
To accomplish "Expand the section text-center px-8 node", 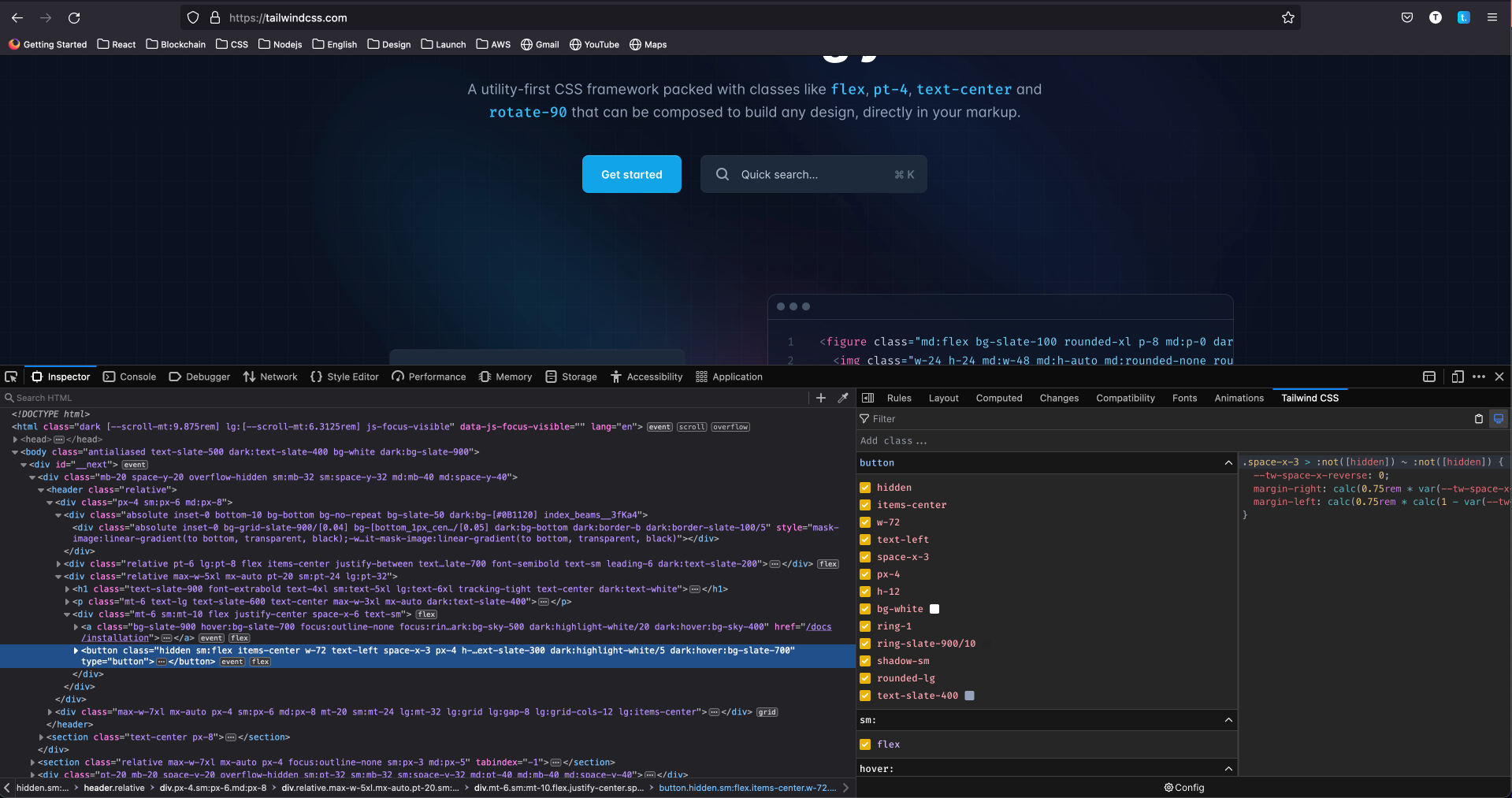I will pos(41,737).
